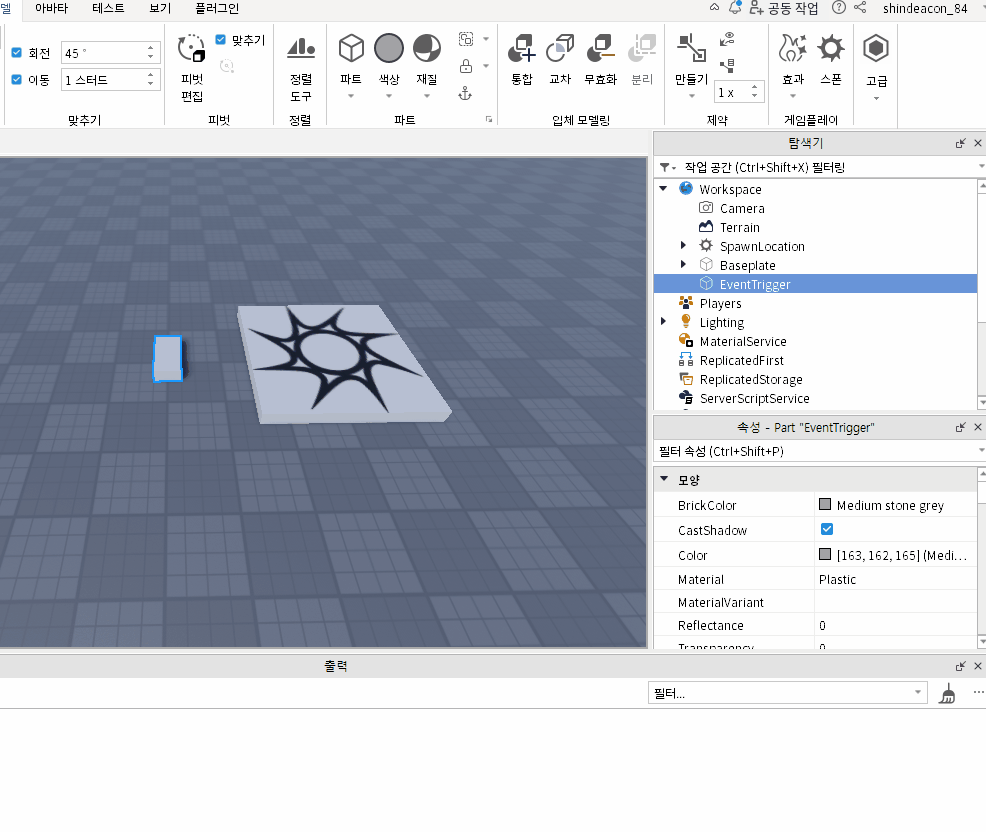
Task: Open the 플러그인 ribbon tab
Action: [217, 8]
